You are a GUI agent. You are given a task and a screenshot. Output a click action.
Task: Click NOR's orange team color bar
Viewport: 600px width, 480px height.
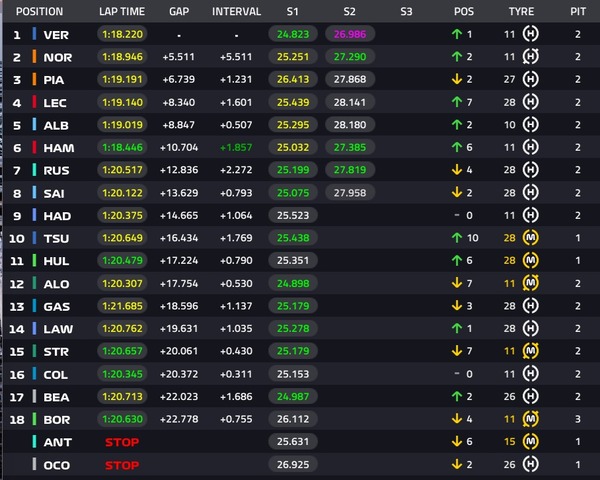click(x=34, y=56)
